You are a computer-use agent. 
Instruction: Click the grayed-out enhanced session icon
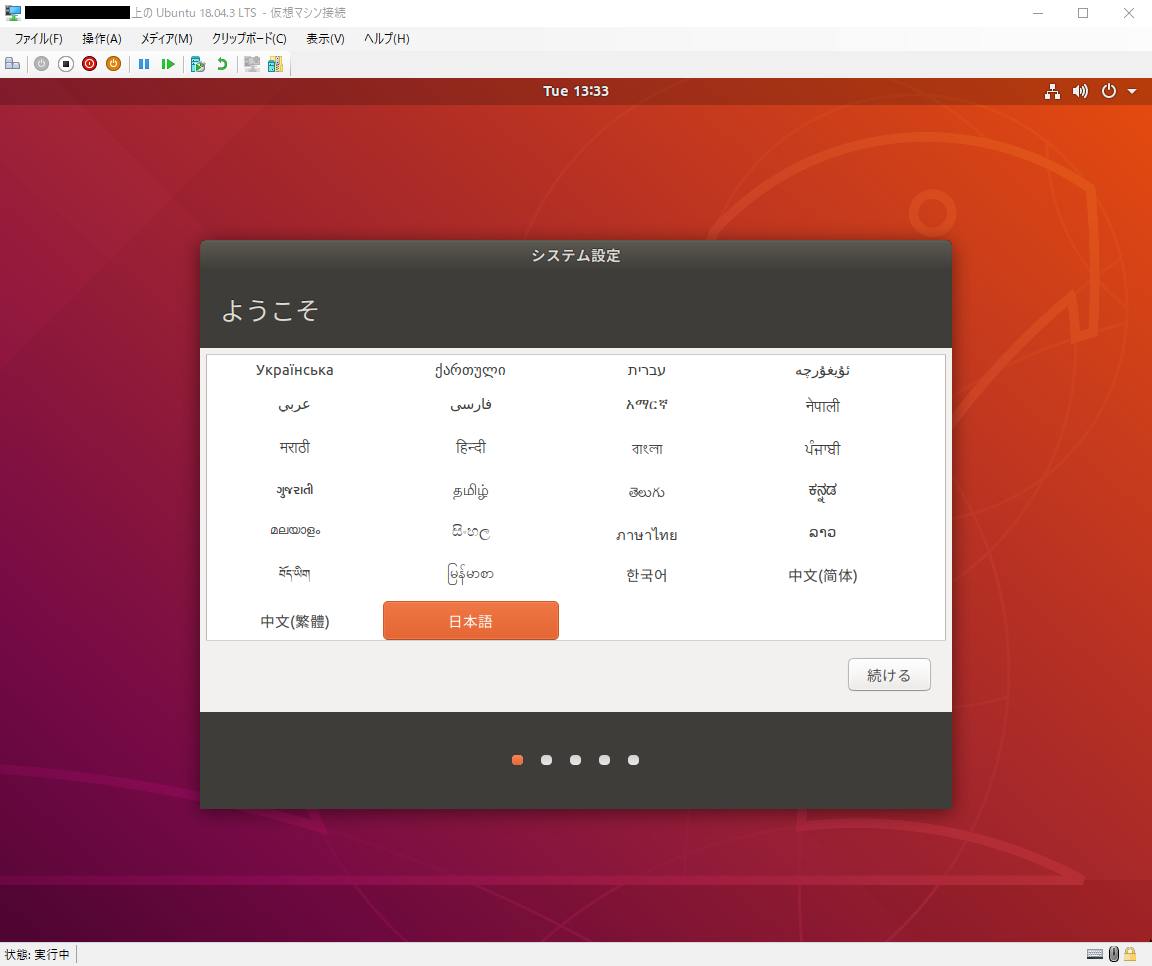click(x=252, y=64)
